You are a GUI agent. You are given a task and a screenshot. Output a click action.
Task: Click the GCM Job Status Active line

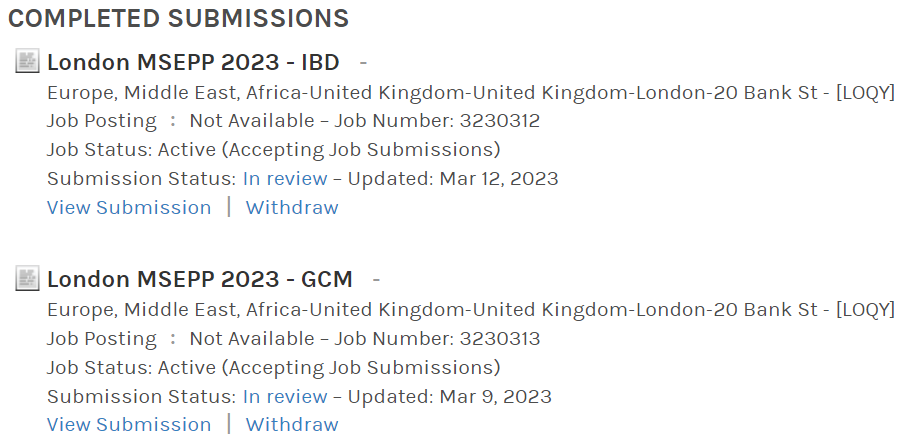point(273,367)
